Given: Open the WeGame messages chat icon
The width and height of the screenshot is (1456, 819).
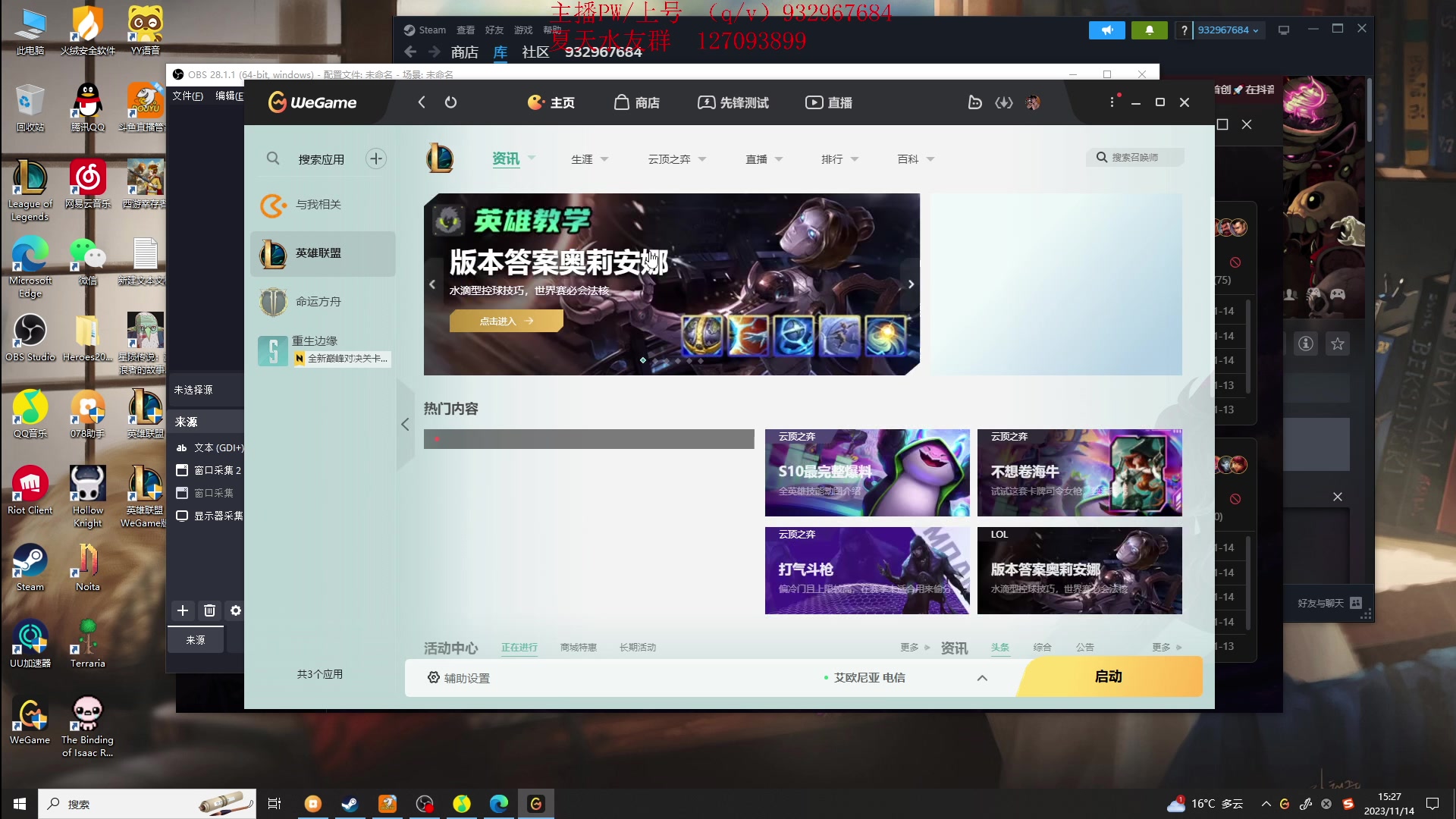Looking at the screenshot, I should pyautogui.click(x=975, y=102).
